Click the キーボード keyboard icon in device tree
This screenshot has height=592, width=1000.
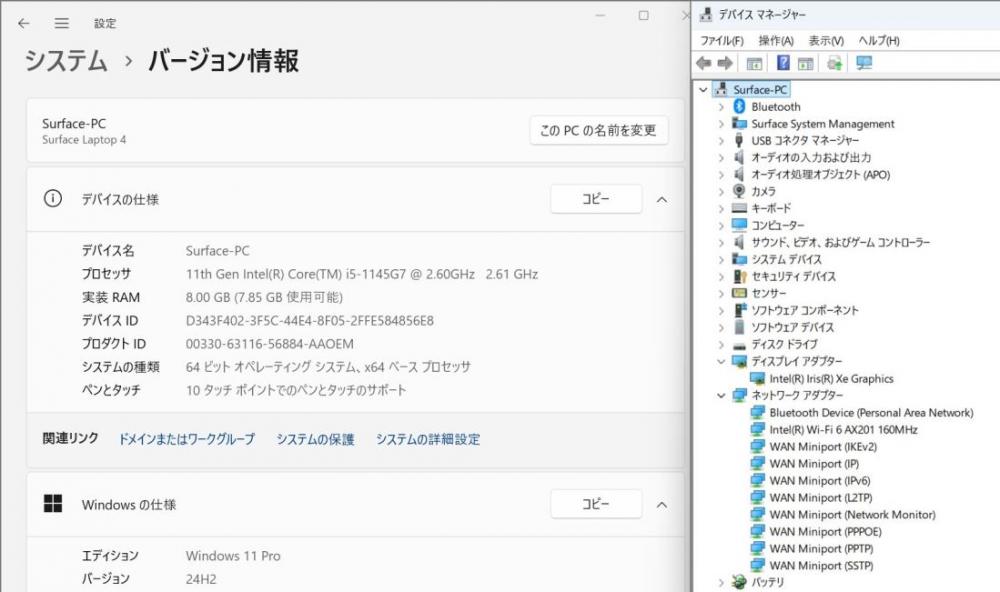point(739,208)
